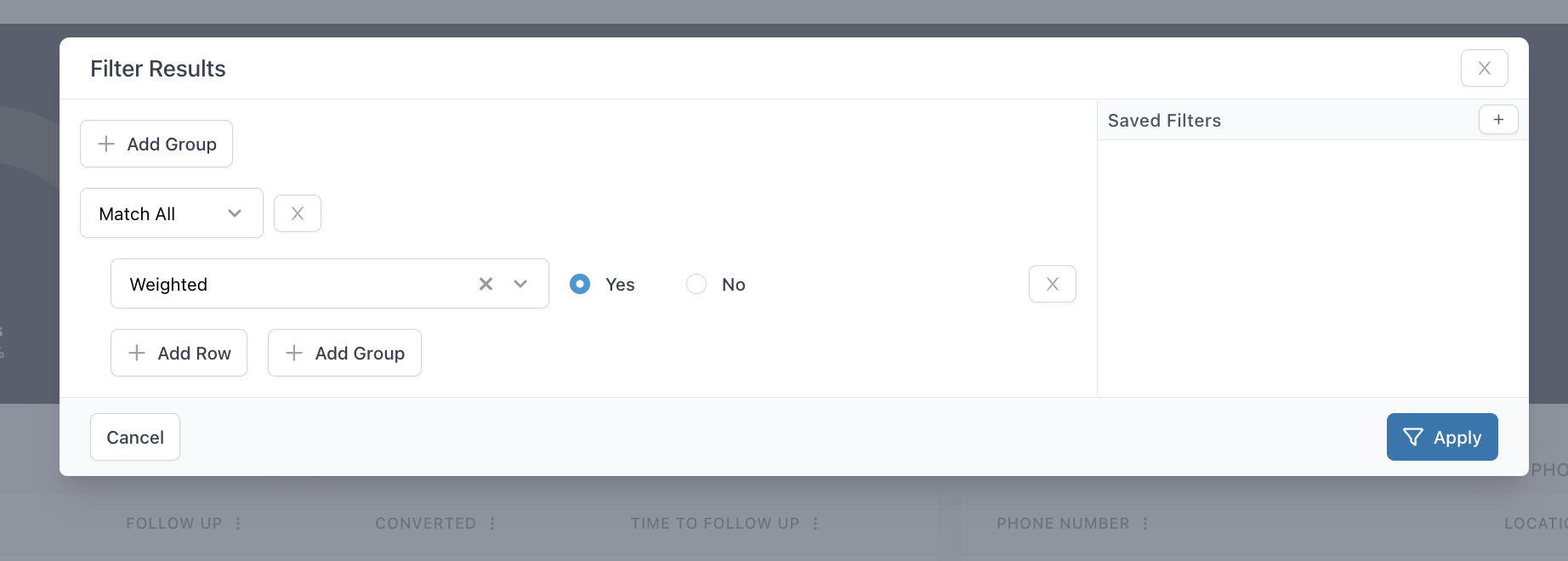Open Time To Follow Up column menu
Image resolution: width=1568 pixels, height=561 pixels.
click(815, 524)
